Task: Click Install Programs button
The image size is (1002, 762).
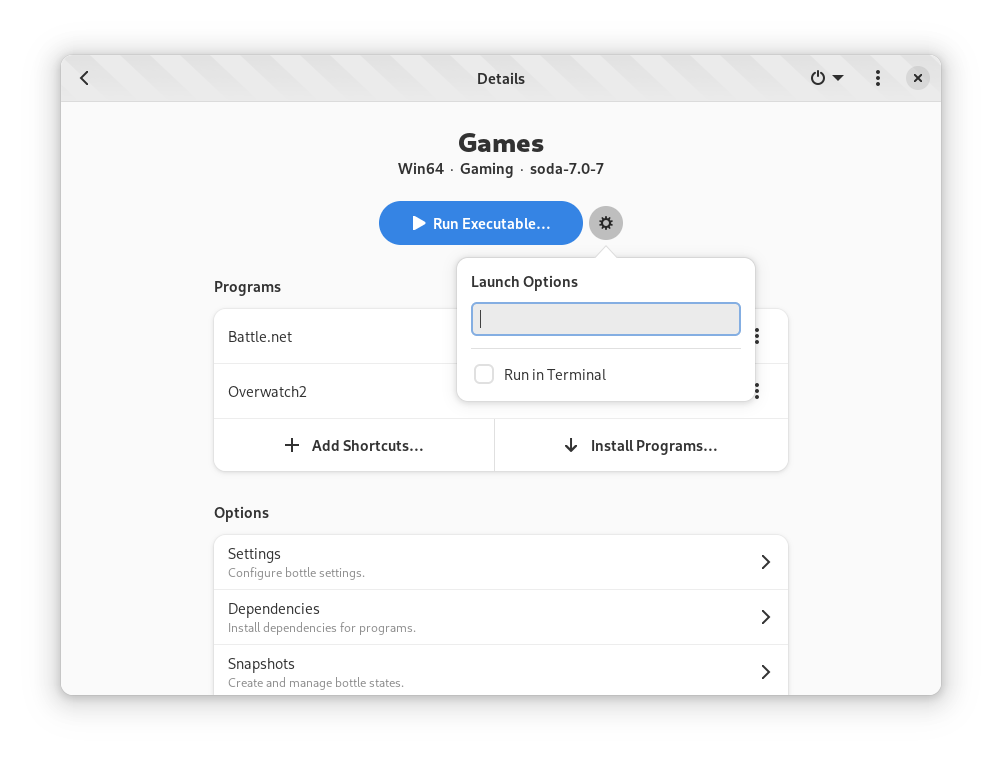Action: (x=641, y=446)
